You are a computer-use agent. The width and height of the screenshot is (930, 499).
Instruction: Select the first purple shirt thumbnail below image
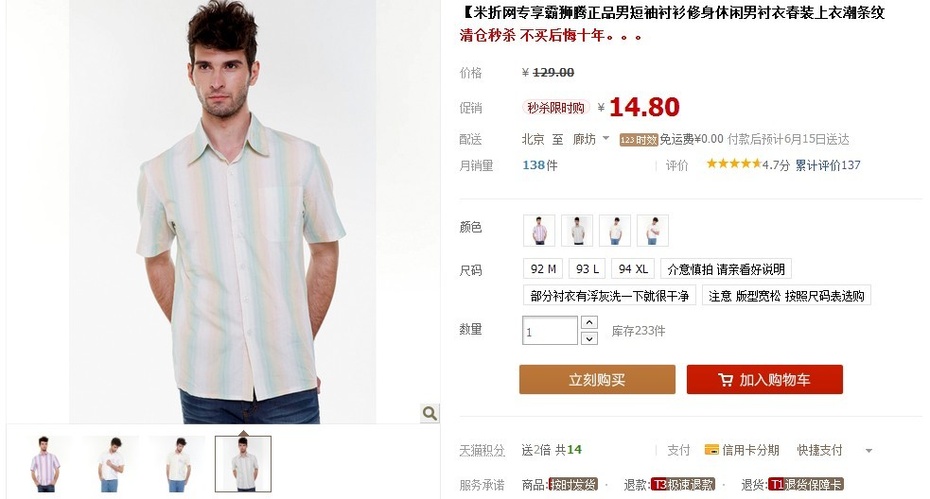(45, 464)
